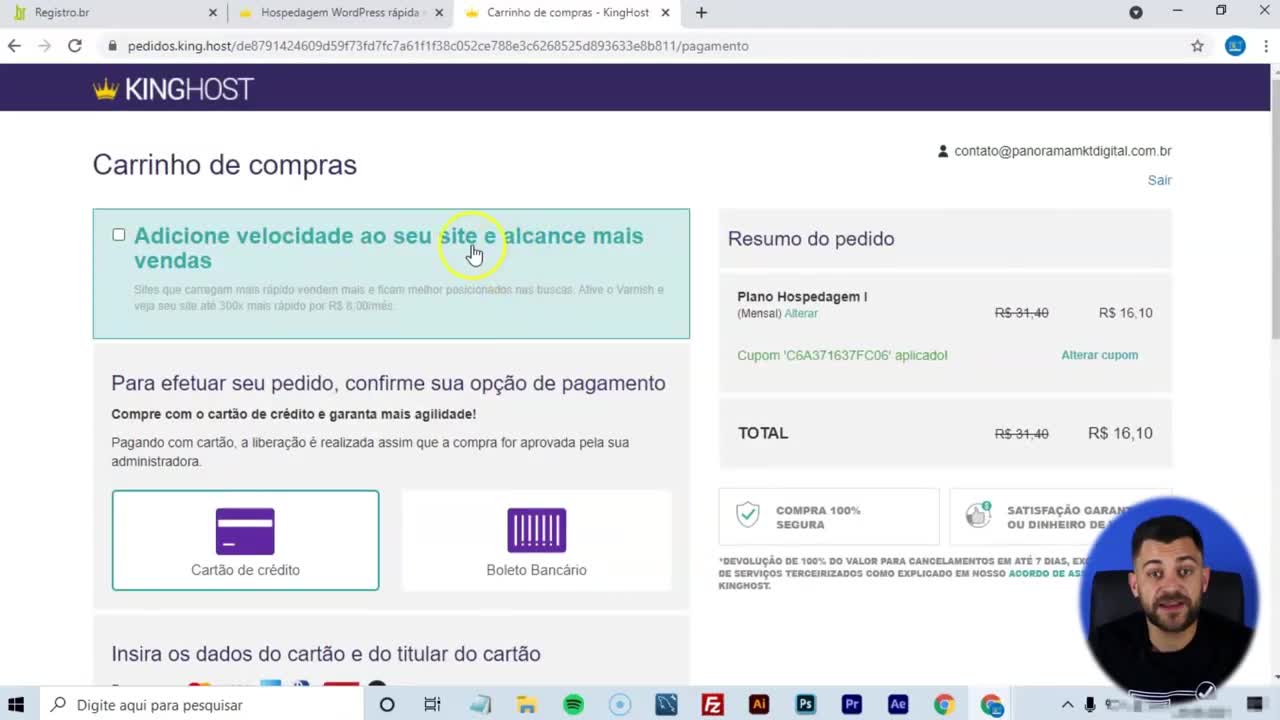This screenshot has height=720, width=1280.
Task: Open the first Chrome taskbar icon
Action: pyautogui.click(x=944, y=705)
